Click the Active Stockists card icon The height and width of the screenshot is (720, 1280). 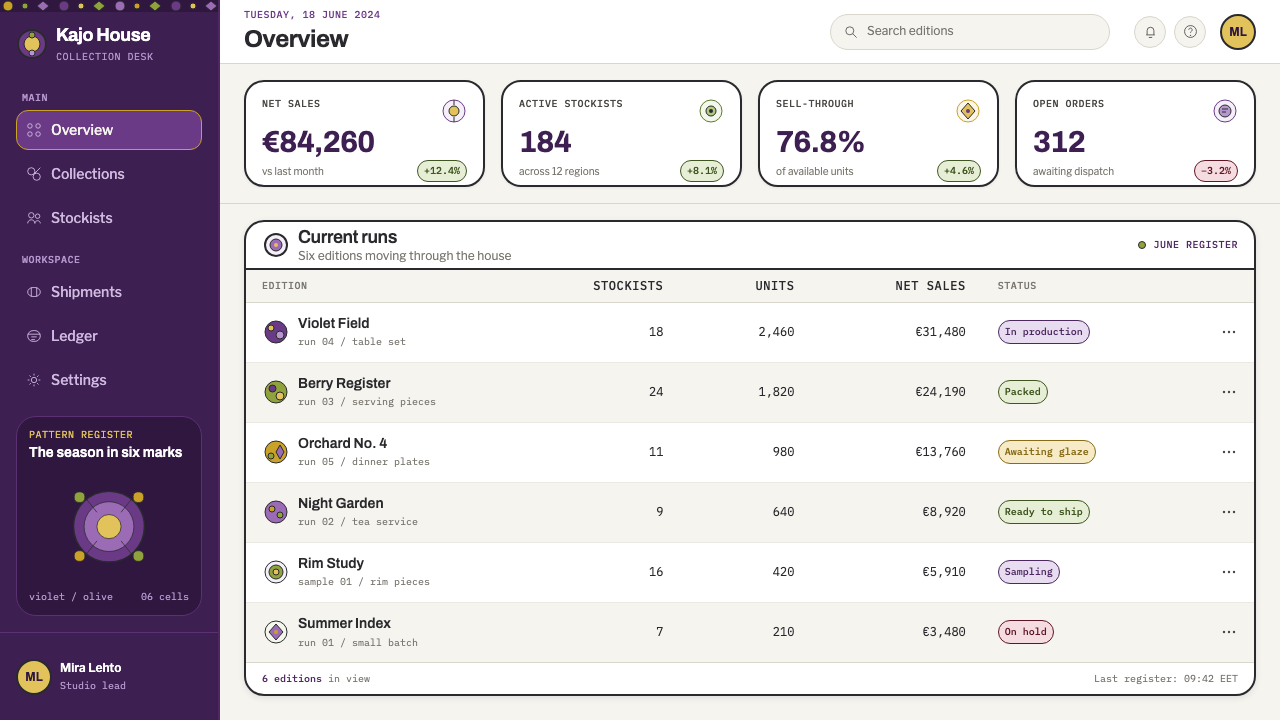(711, 111)
